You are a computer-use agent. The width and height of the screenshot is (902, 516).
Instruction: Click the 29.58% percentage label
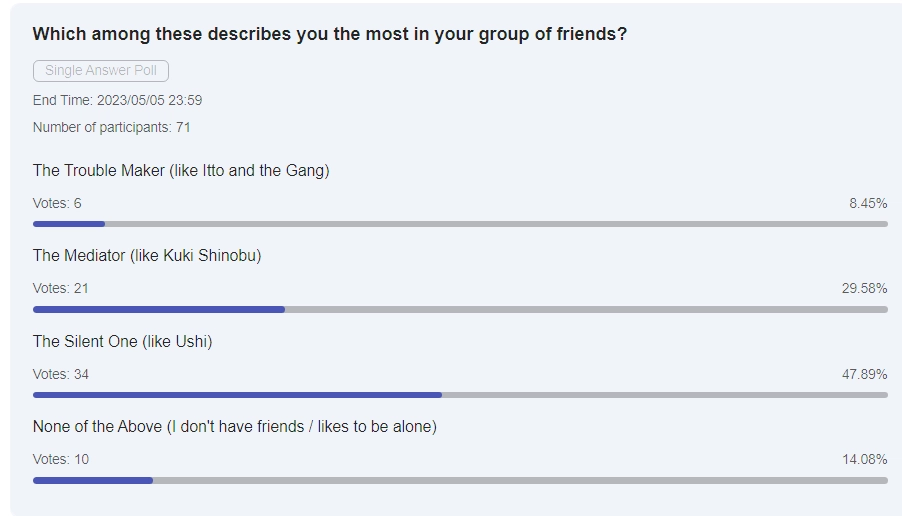pyautogui.click(x=864, y=288)
